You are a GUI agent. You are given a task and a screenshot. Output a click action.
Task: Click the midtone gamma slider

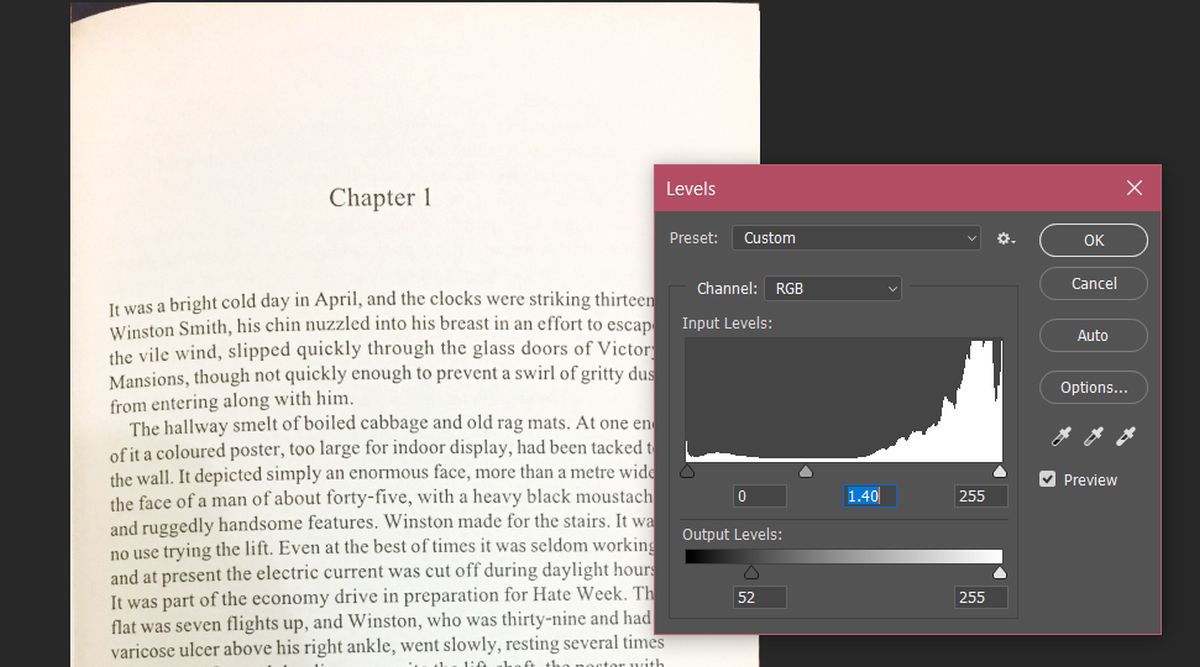coord(806,470)
